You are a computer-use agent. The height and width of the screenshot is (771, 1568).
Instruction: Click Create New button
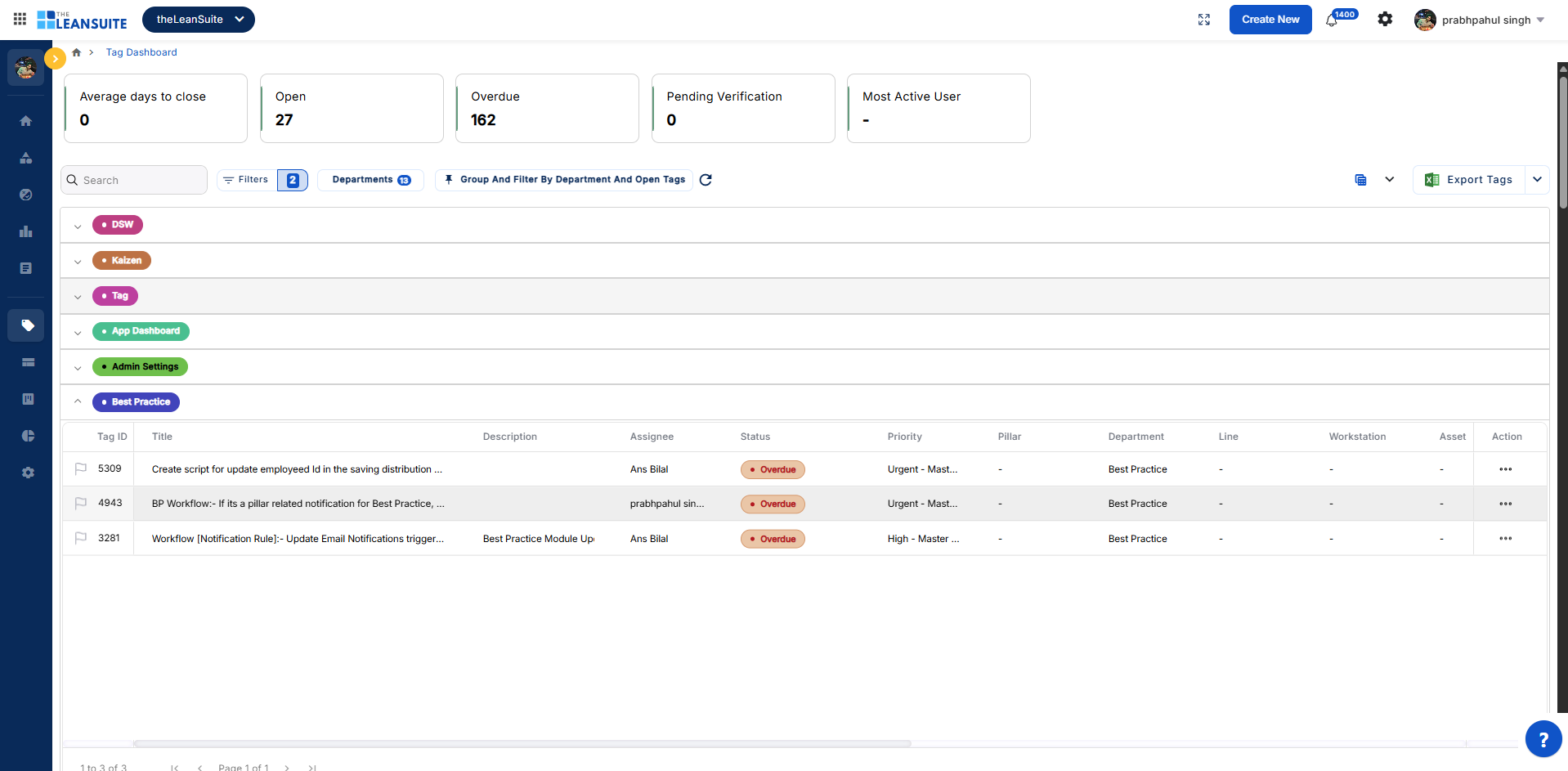point(1270,20)
